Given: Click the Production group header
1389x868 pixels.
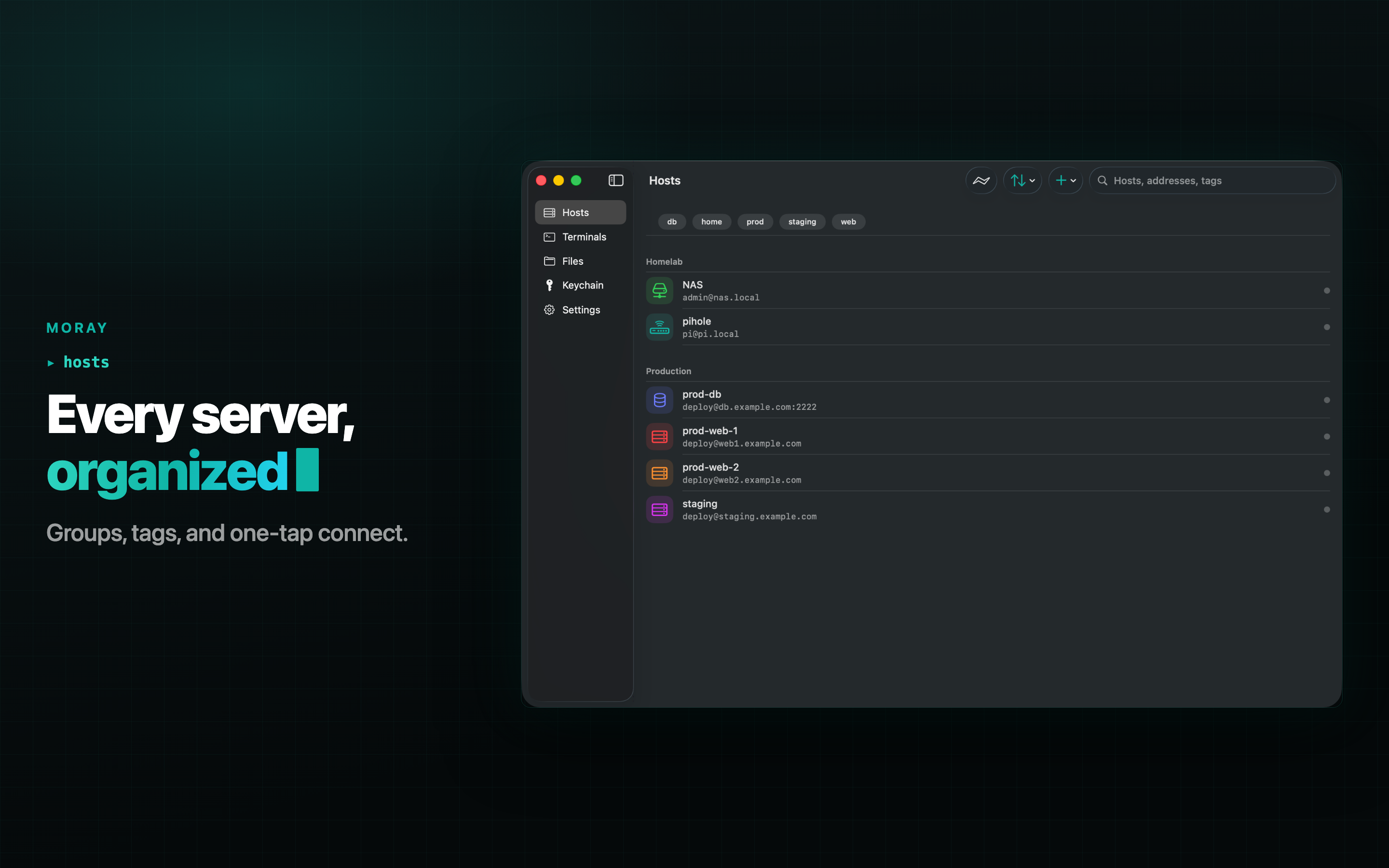Looking at the screenshot, I should pyautogui.click(x=668, y=371).
